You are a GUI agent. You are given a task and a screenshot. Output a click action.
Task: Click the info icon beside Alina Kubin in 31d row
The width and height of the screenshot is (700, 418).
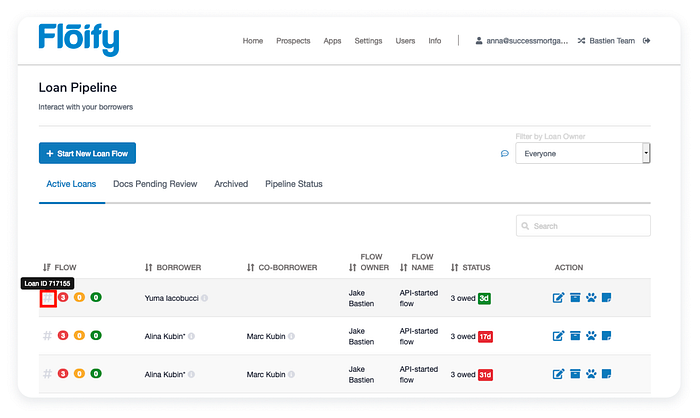pos(191,374)
